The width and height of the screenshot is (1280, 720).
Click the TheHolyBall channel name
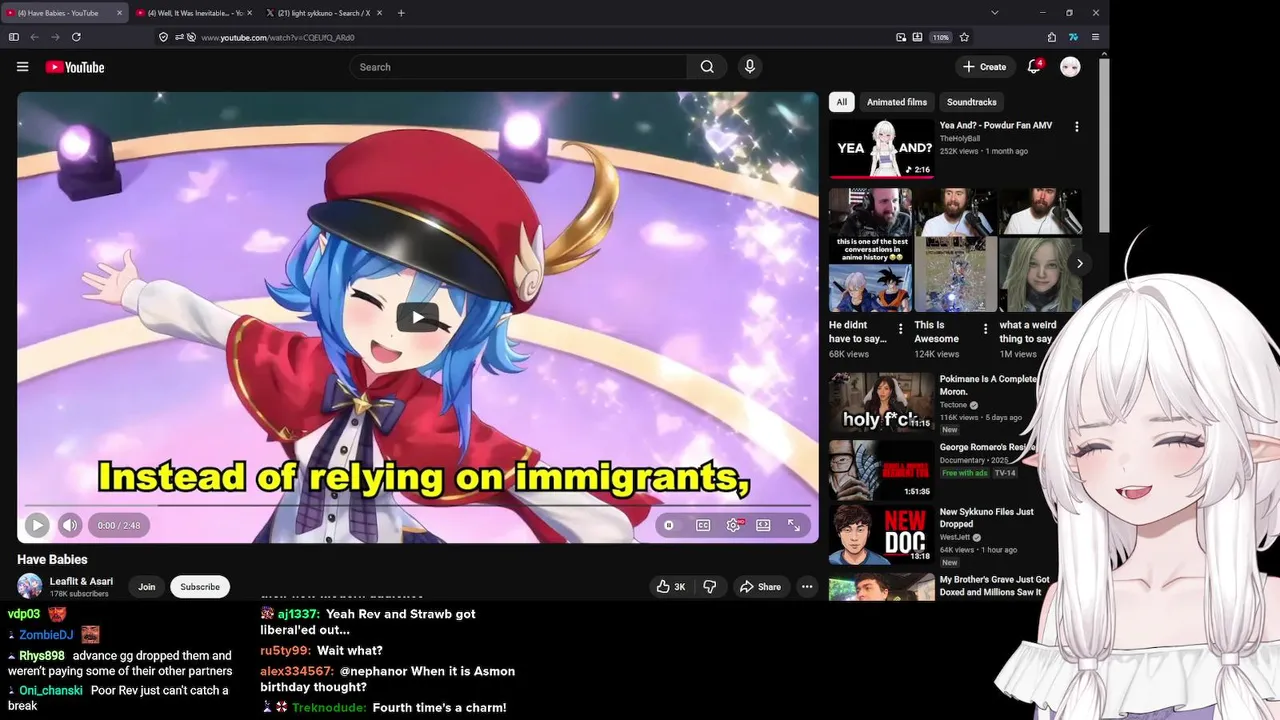click(960, 138)
